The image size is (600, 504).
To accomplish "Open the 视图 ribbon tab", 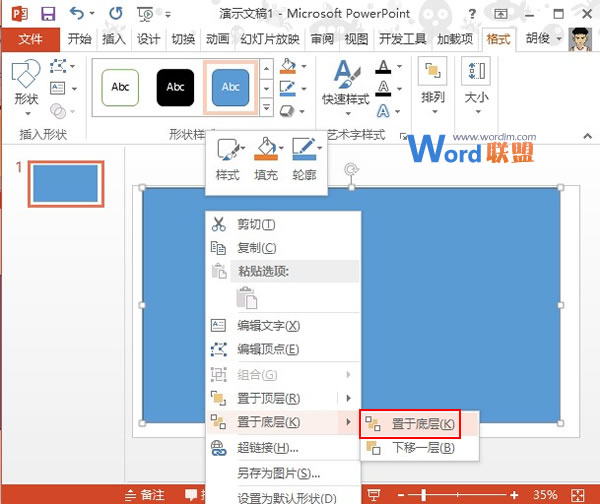I will (x=356, y=39).
